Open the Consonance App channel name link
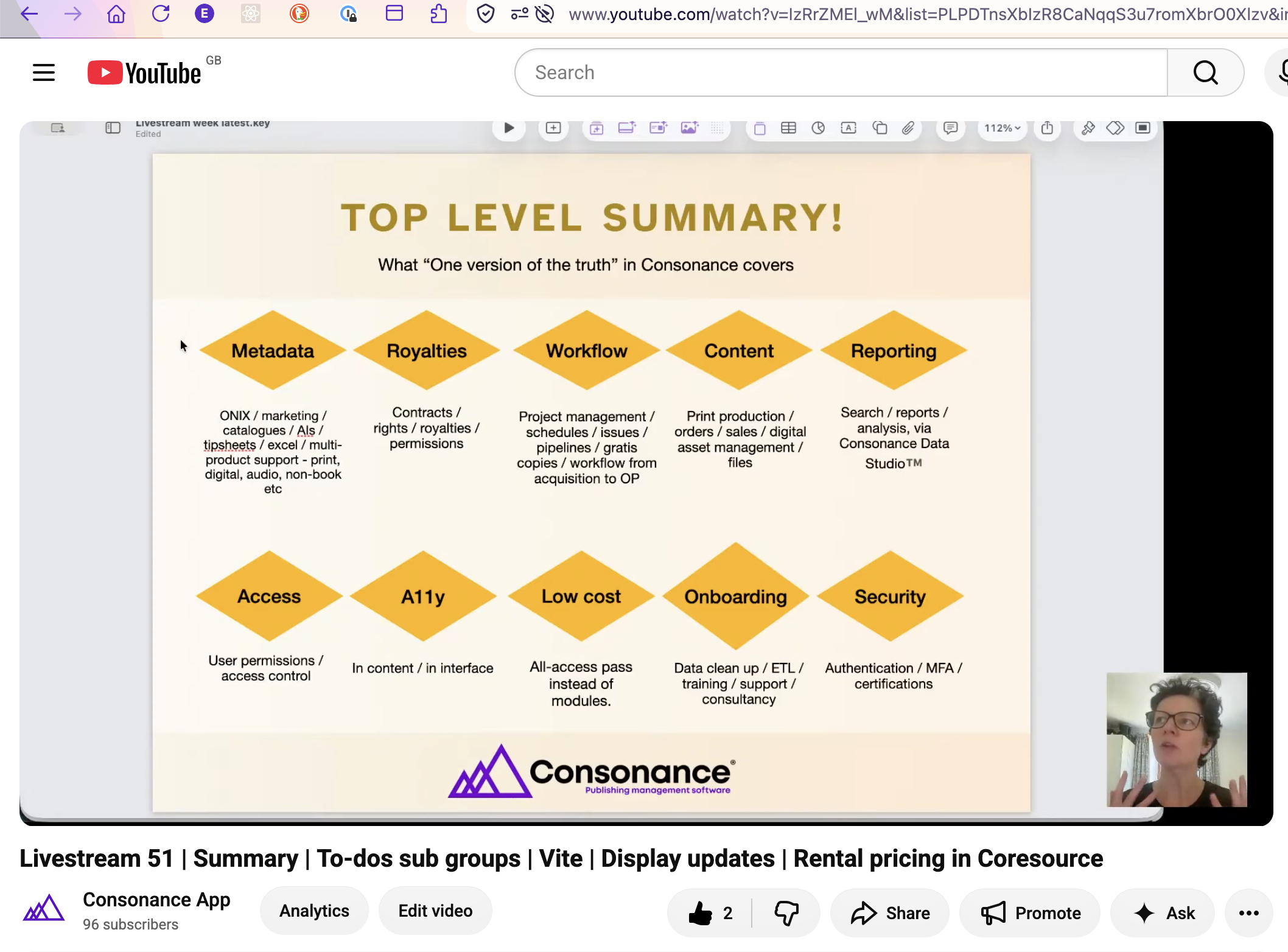Screen dimensions: 1288x952 pyautogui.click(x=156, y=900)
